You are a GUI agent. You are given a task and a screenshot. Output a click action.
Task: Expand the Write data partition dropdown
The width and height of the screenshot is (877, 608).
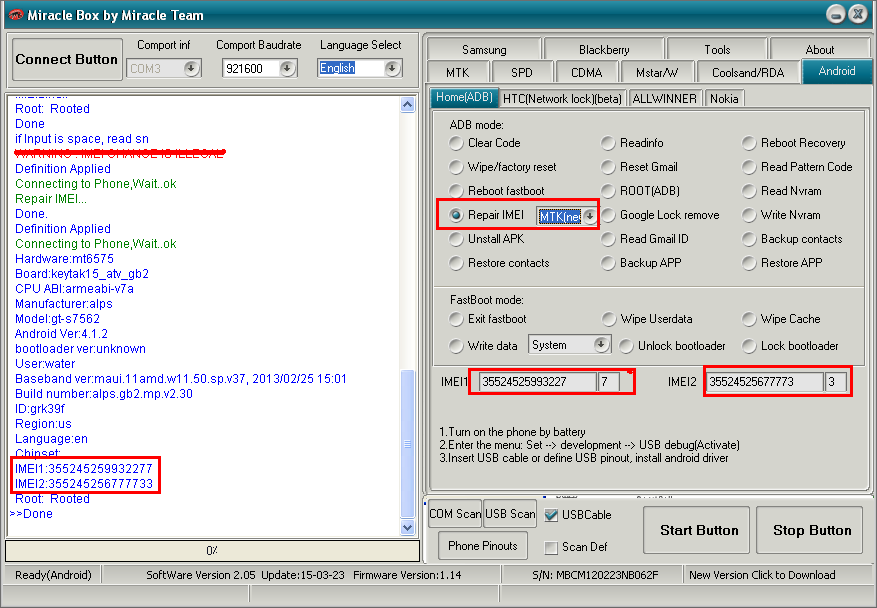coord(601,345)
